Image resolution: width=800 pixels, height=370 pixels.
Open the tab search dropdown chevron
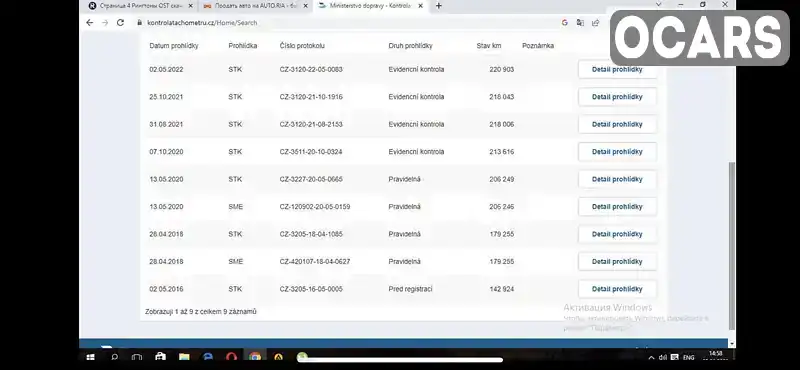[659, 5]
